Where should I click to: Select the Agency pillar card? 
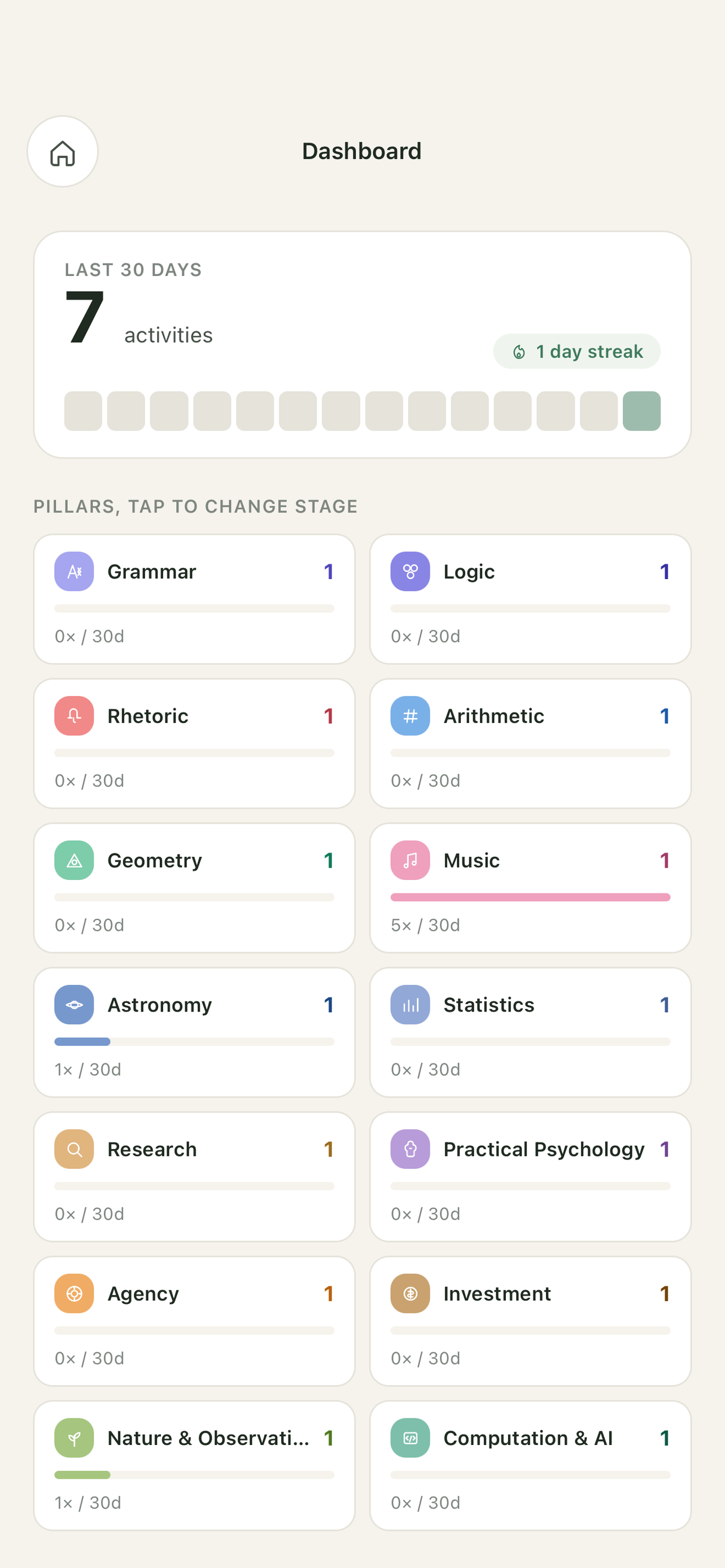click(194, 1321)
